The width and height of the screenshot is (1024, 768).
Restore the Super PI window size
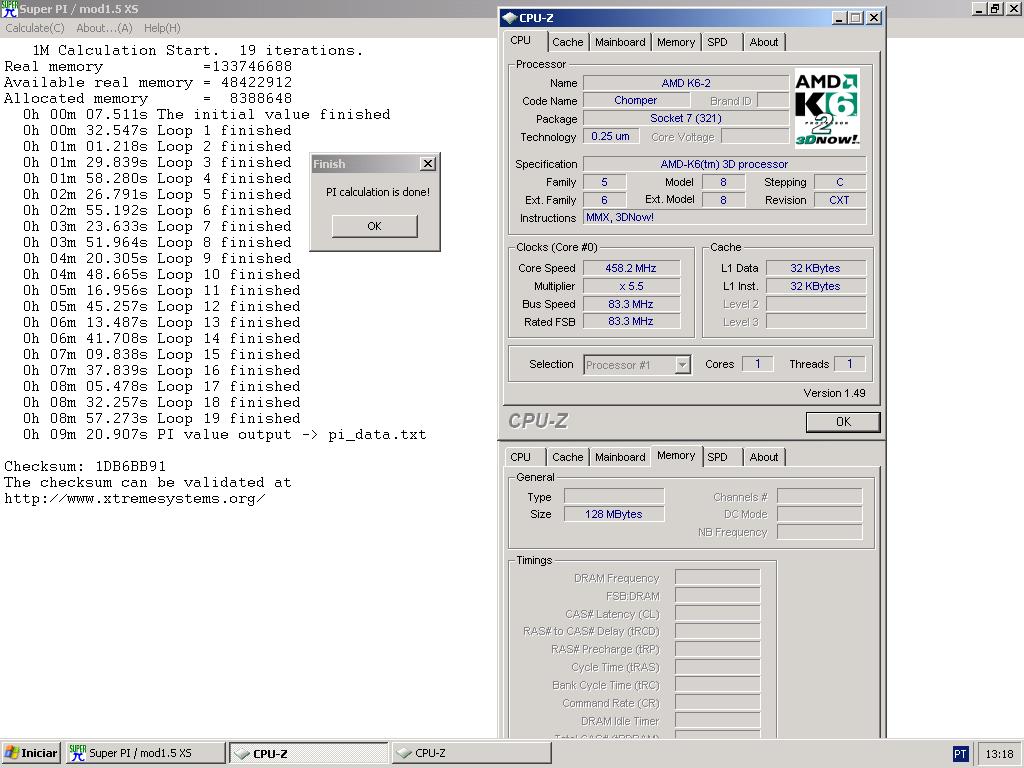[x=995, y=8]
